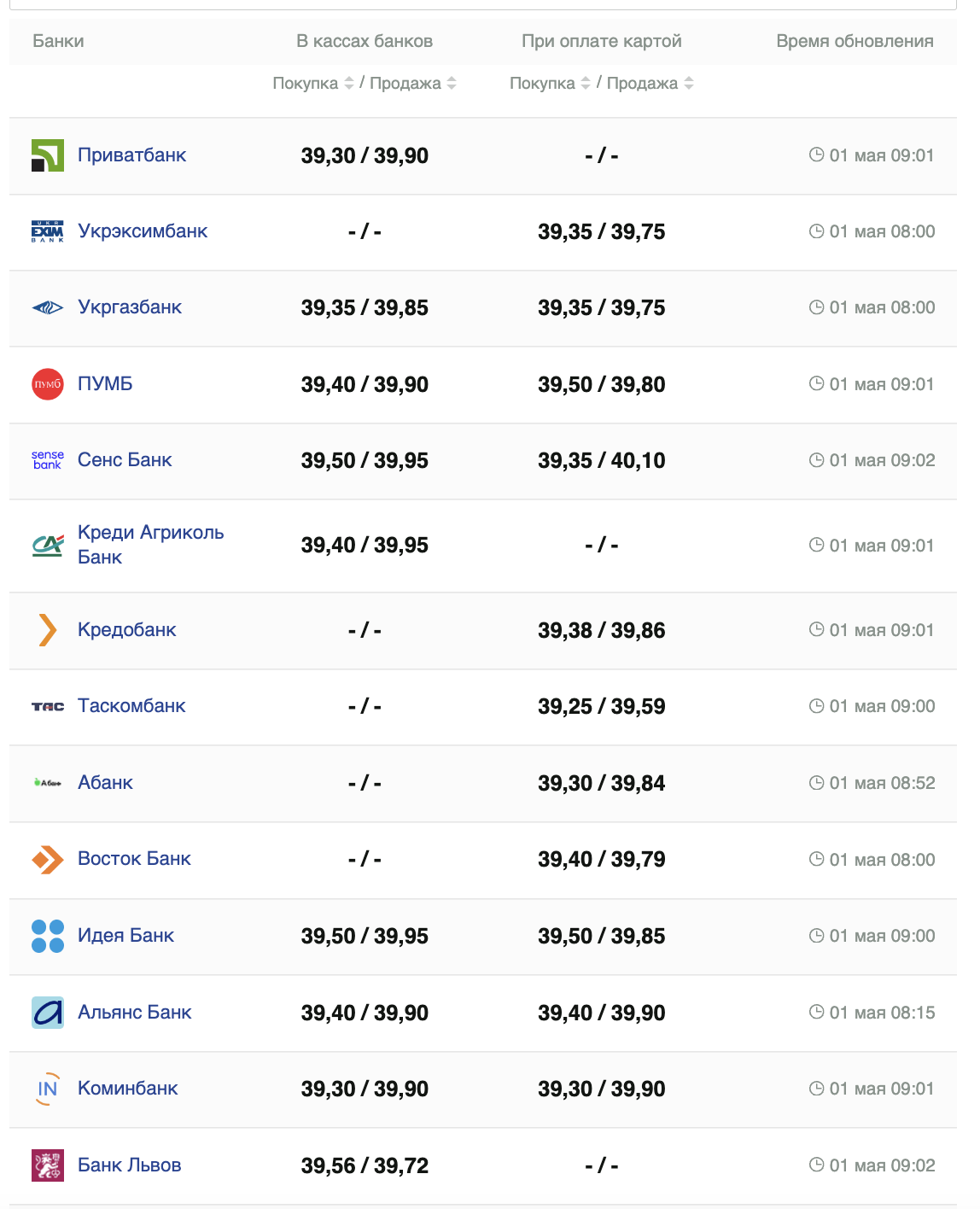Click the Коминбанк IN logo icon
980x1209 pixels.
coord(48,1089)
